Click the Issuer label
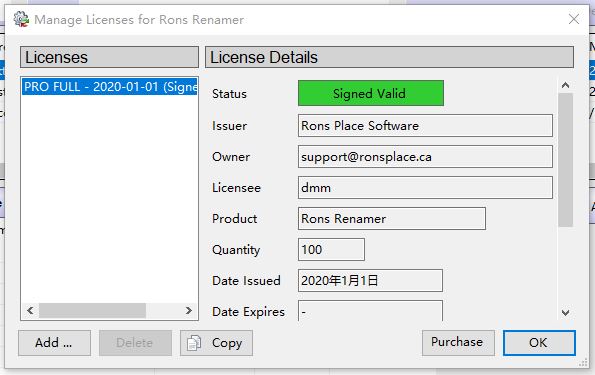The height and width of the screenshot is (375, 595). tap(229, 126)
